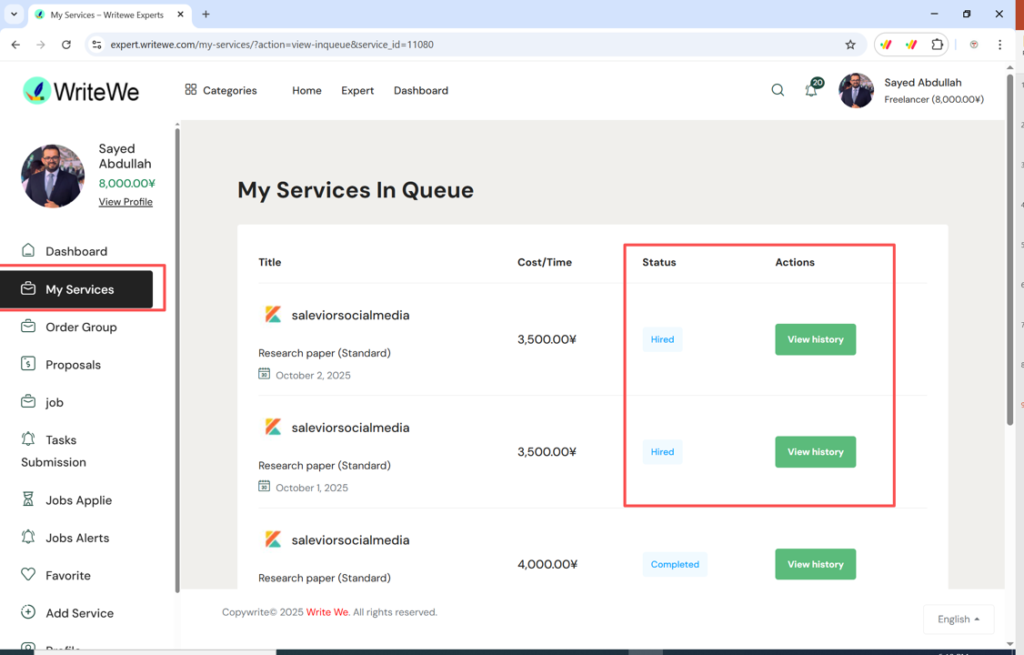This screenshot has height=655, width=1024.
Task: Open the notifications bell icon
Action: tap(811, 90)
